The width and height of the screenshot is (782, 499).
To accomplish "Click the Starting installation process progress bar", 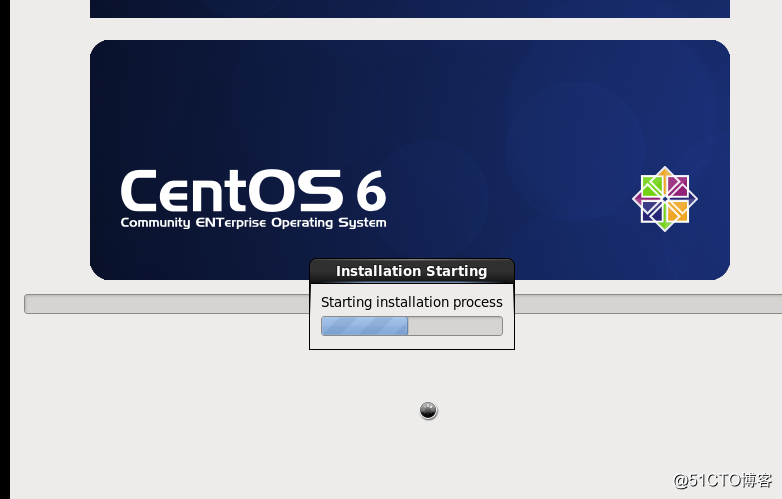I will [411, 326].
